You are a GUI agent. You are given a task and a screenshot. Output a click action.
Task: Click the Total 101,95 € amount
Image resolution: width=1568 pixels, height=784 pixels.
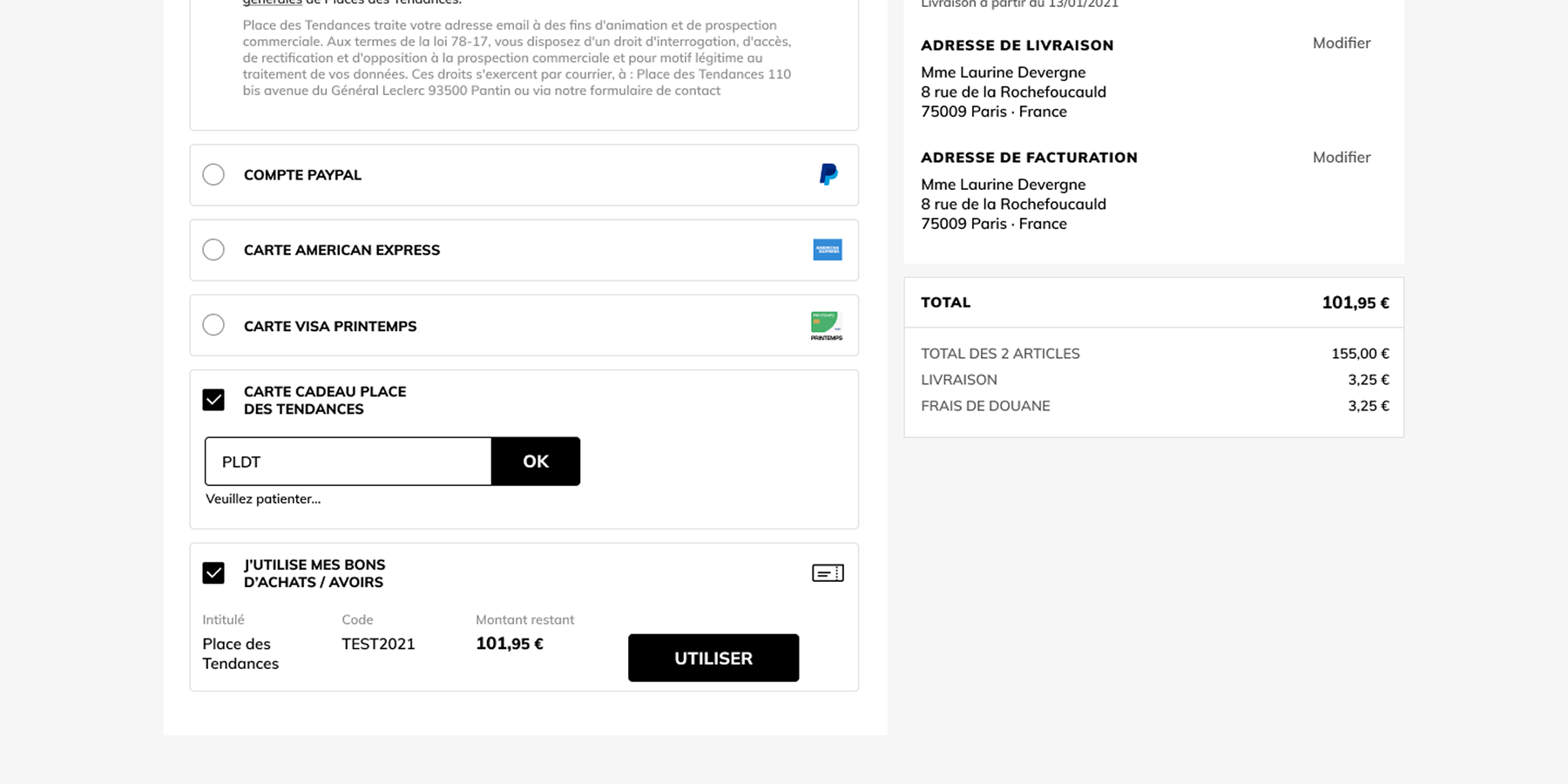tap(1355, 303)
